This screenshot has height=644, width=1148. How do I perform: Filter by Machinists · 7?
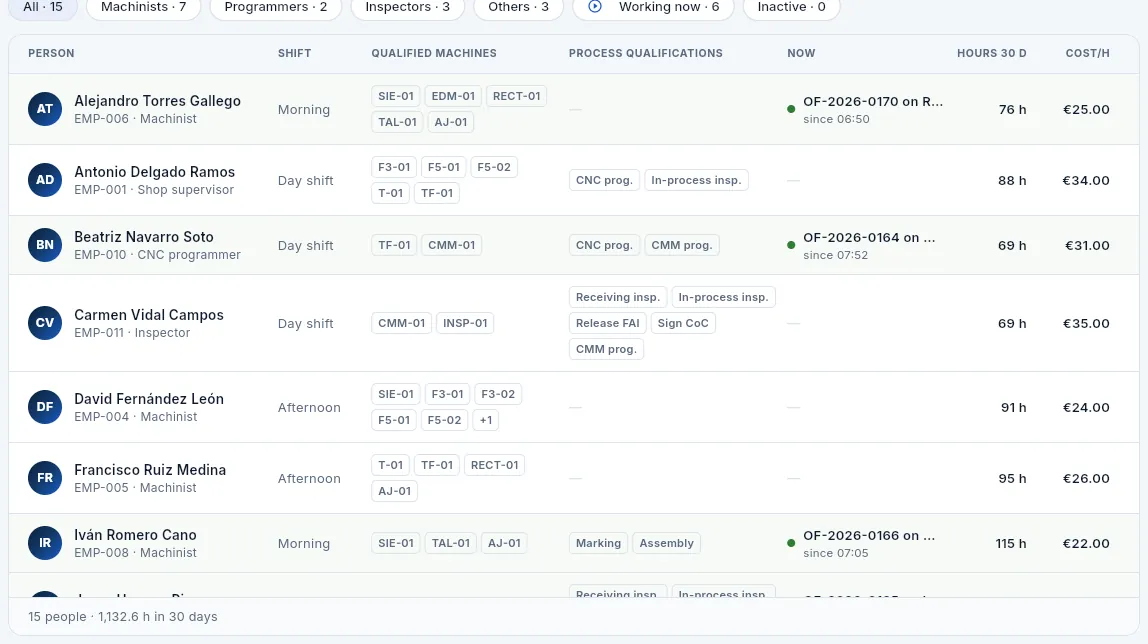pyautogui.click(x=144, y=7)
